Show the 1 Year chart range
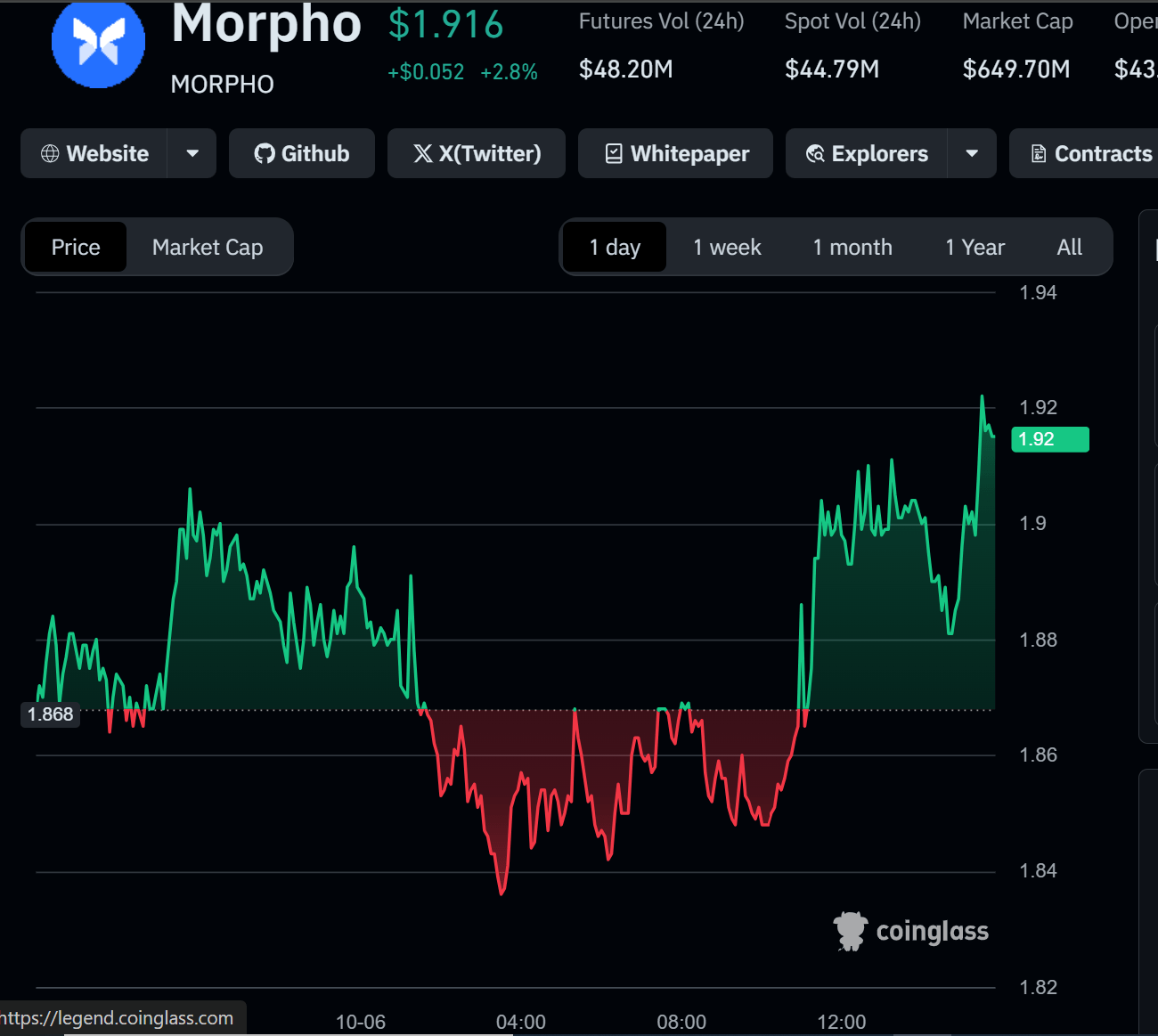 (x=975, y=247)
